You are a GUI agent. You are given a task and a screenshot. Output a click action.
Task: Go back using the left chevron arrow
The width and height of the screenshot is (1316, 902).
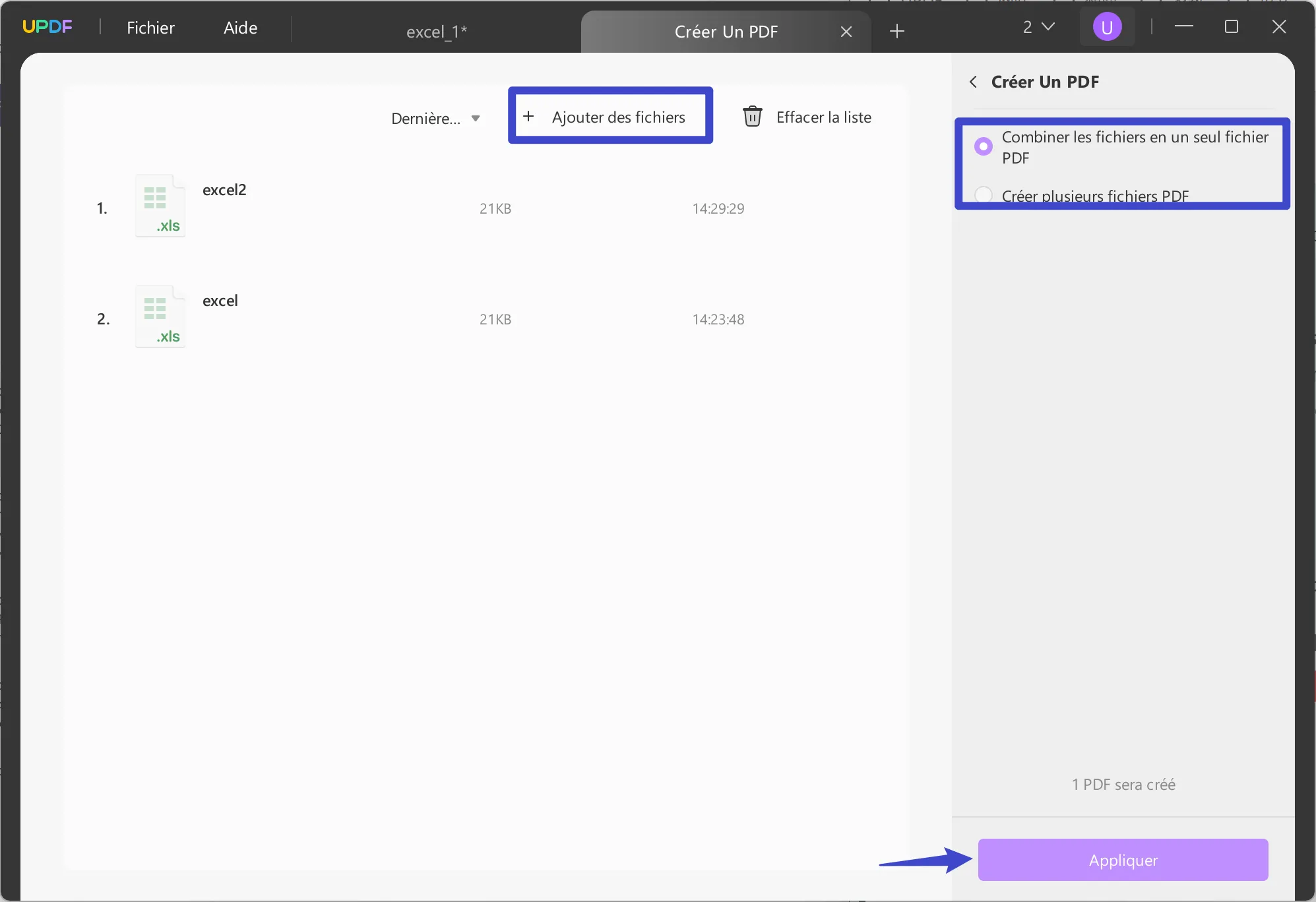(x=973, y=82)
